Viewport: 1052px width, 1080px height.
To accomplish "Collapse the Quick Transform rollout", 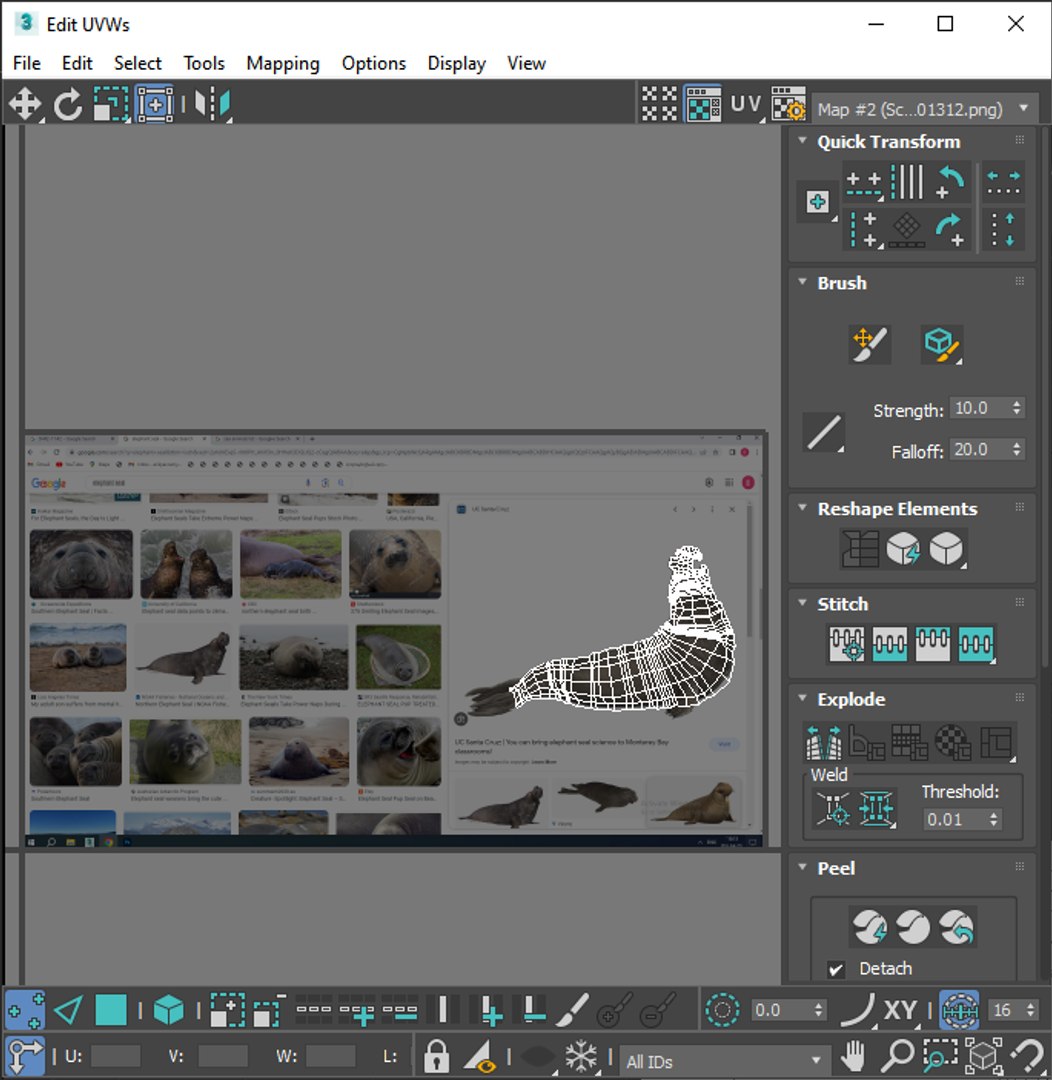I will [x=802, y=141].
